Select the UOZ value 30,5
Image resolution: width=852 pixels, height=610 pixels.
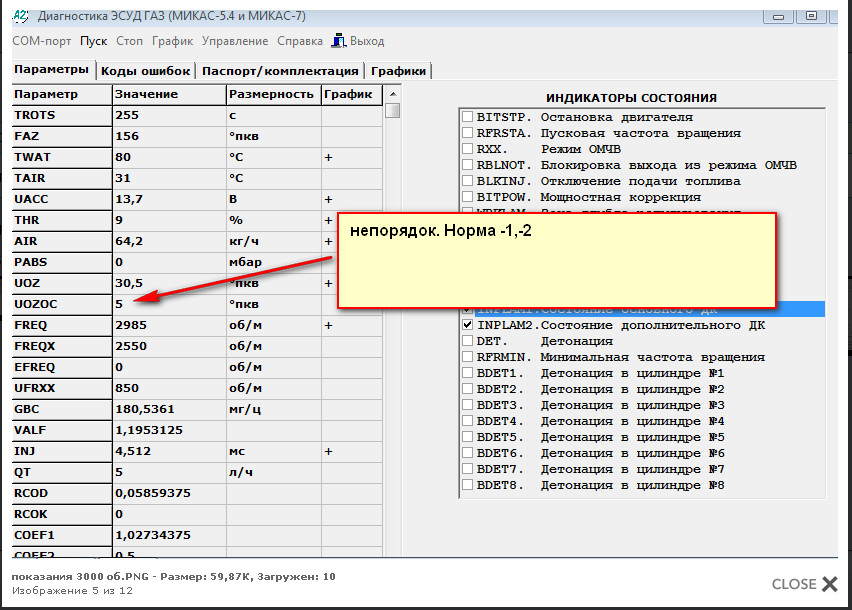pyautogui.click(x=129, y=284)
